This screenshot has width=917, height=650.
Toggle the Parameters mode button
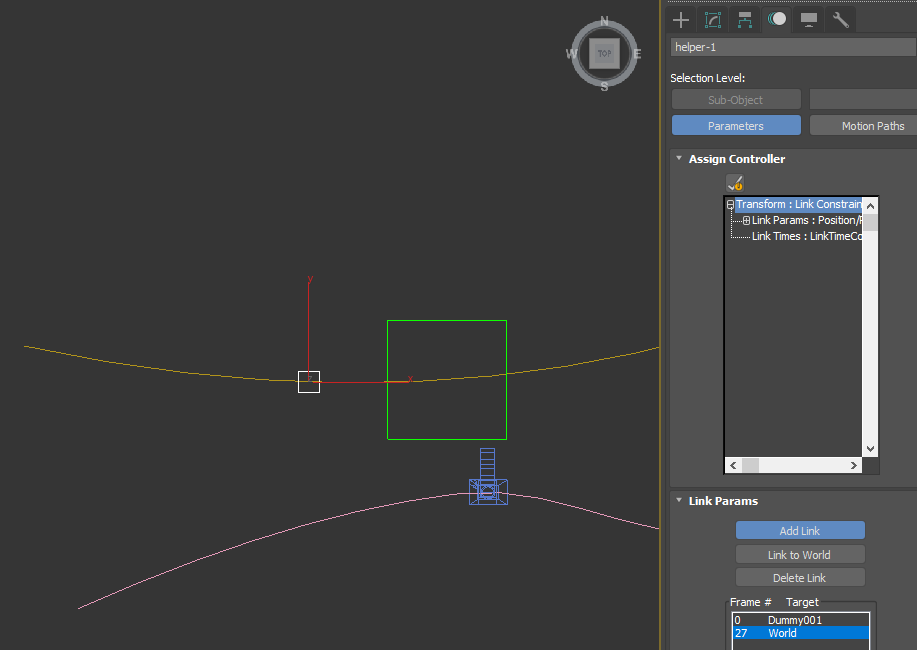[736, 126]
